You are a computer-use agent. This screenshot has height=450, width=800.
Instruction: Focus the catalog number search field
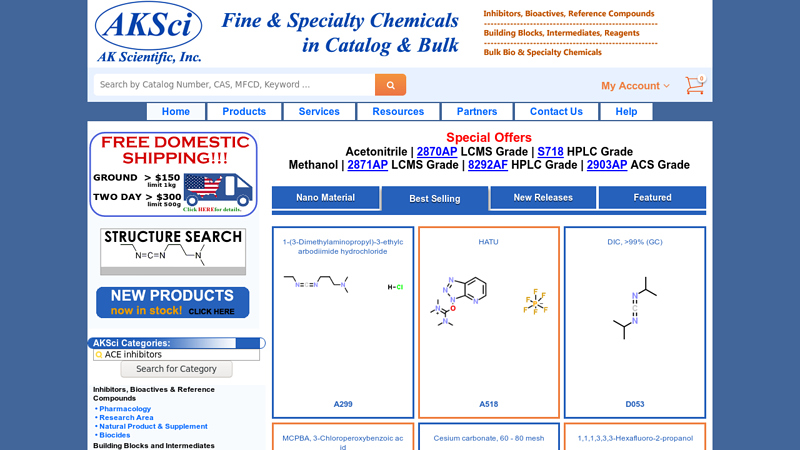(x=234, y=85)
